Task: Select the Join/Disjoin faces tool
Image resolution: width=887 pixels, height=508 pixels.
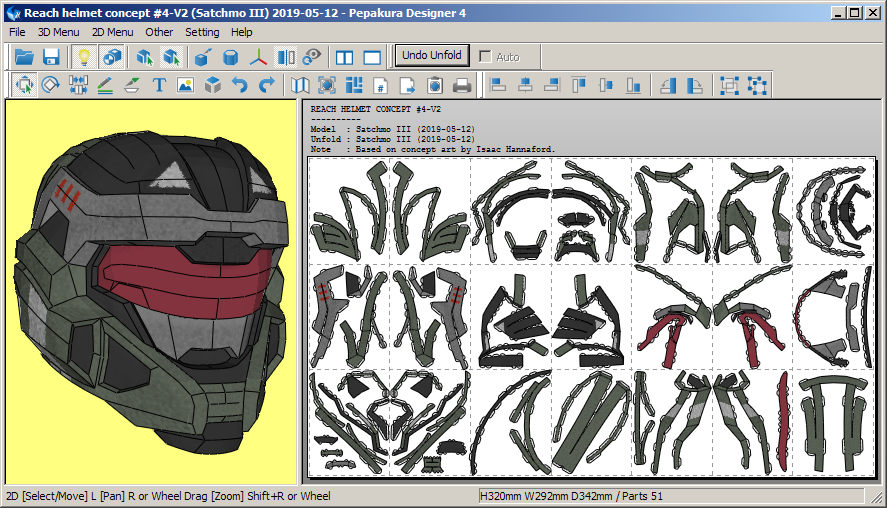Action: (78, 85)
